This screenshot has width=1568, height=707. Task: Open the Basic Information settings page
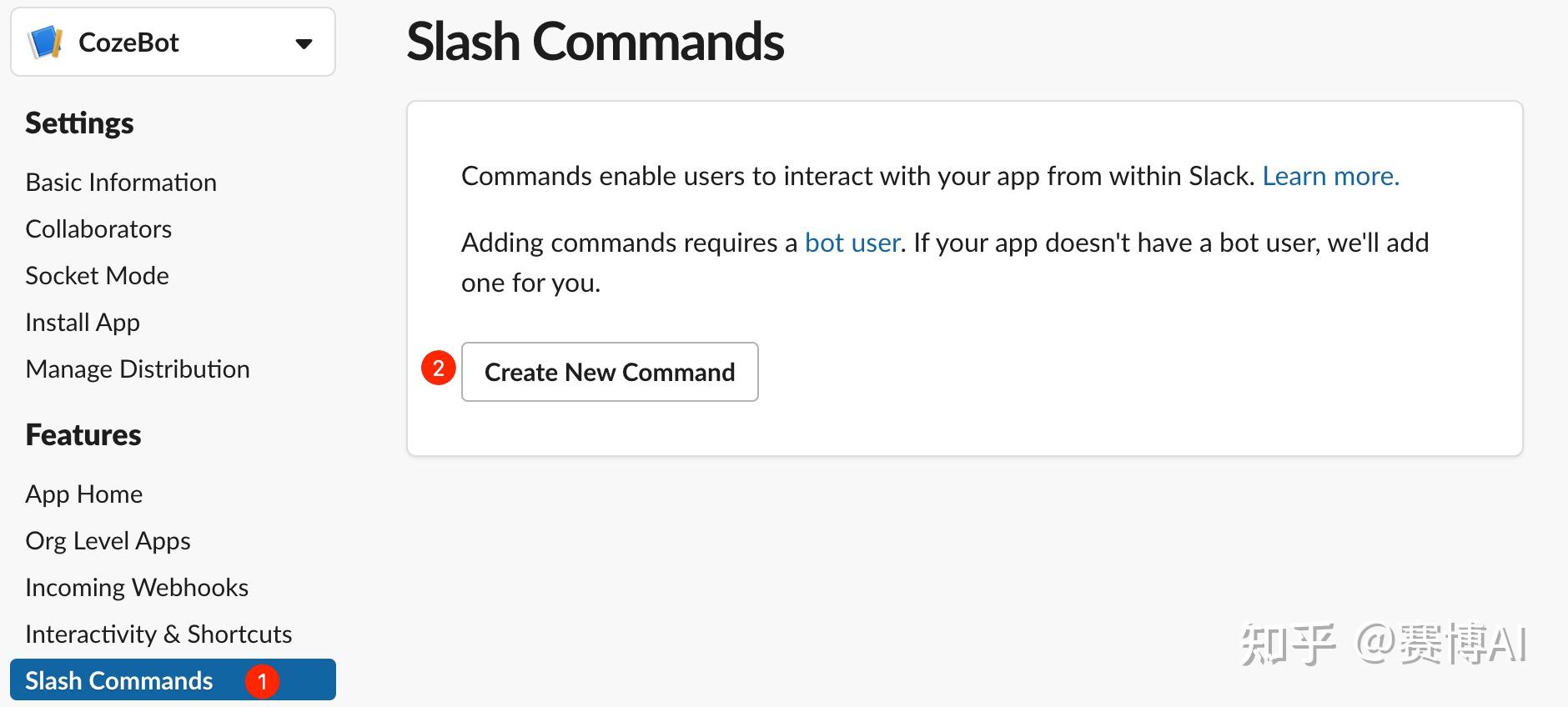tap(121, 183)
